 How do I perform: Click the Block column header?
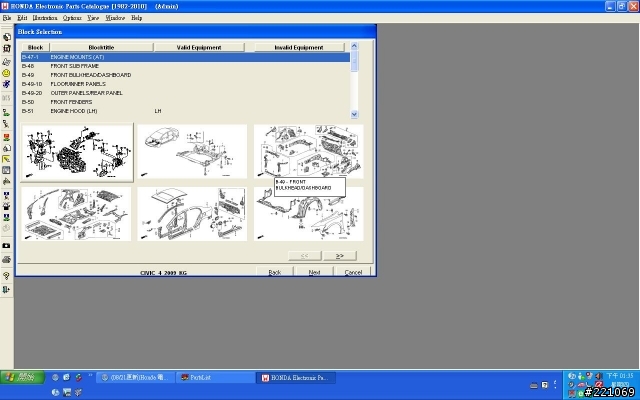click(35, 47)
